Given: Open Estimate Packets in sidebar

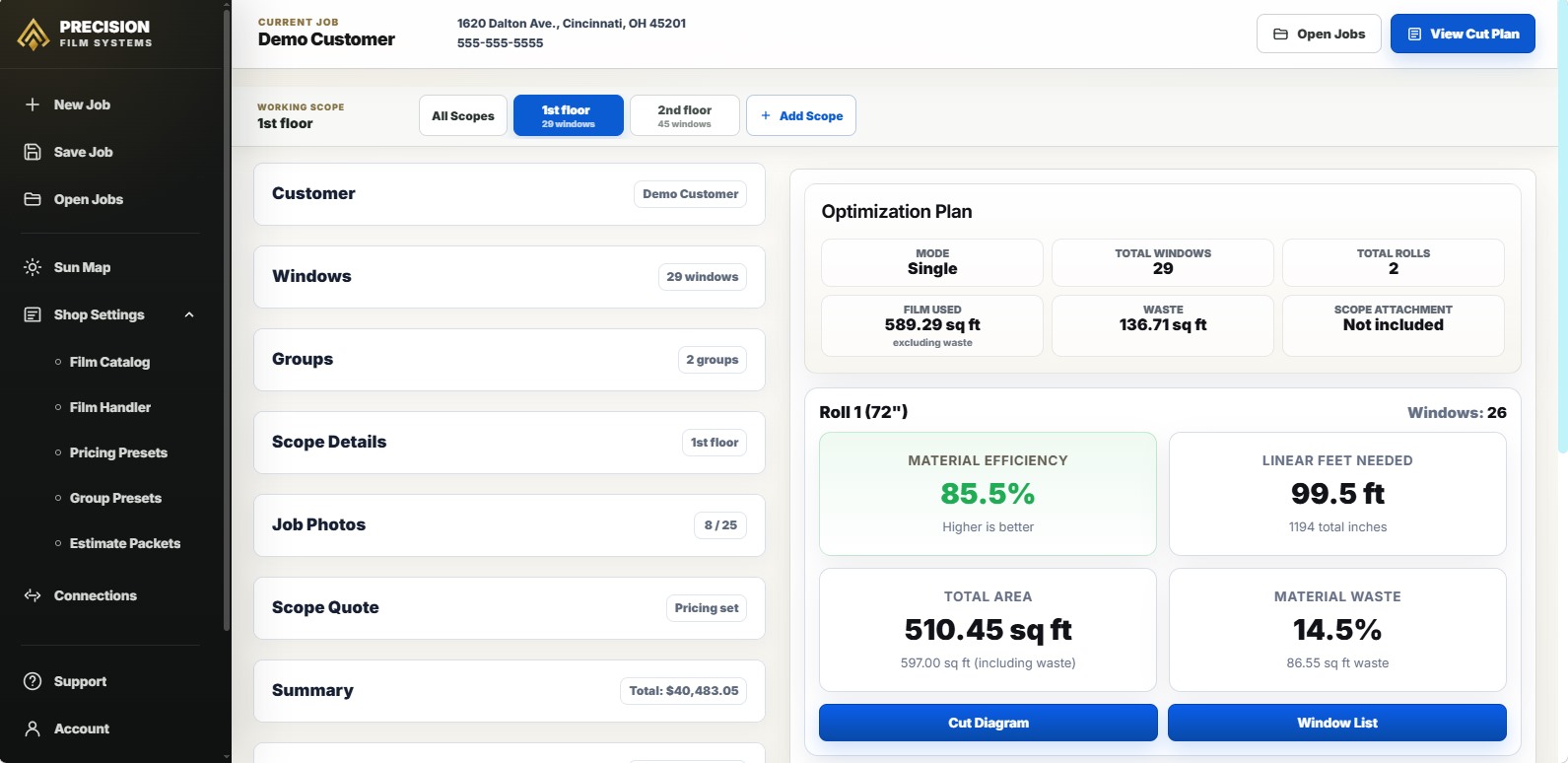Looking at the screenshot, I should tap(125, 543).
